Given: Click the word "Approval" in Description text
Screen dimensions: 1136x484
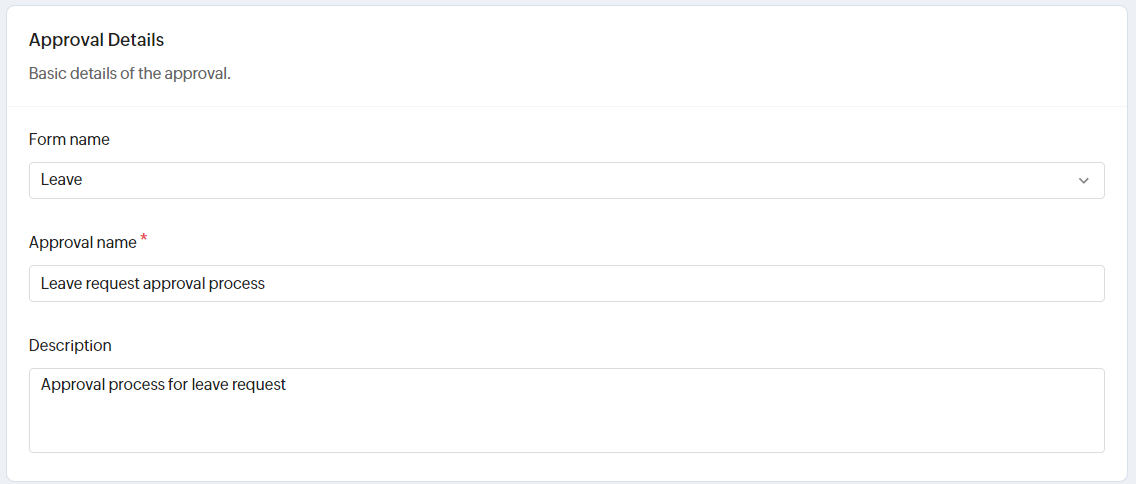Looking at the screenshot, I should tap(72, 384).
